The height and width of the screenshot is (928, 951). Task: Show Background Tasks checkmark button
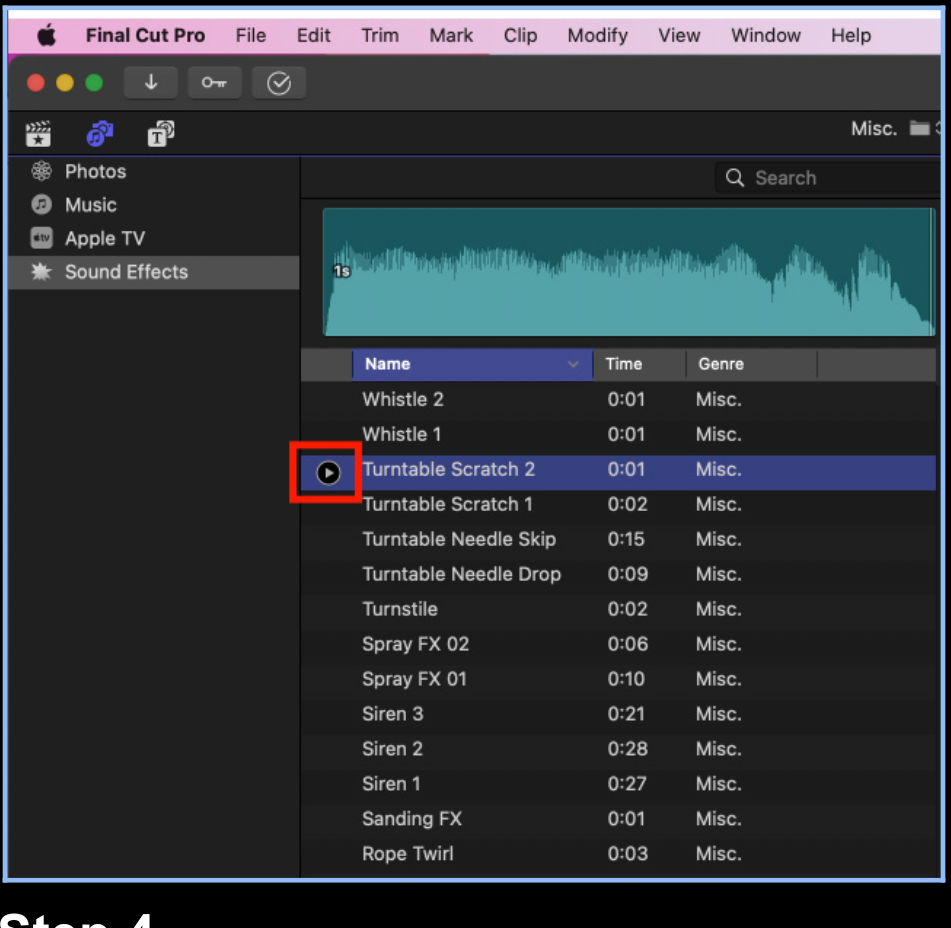coord(278,82)
